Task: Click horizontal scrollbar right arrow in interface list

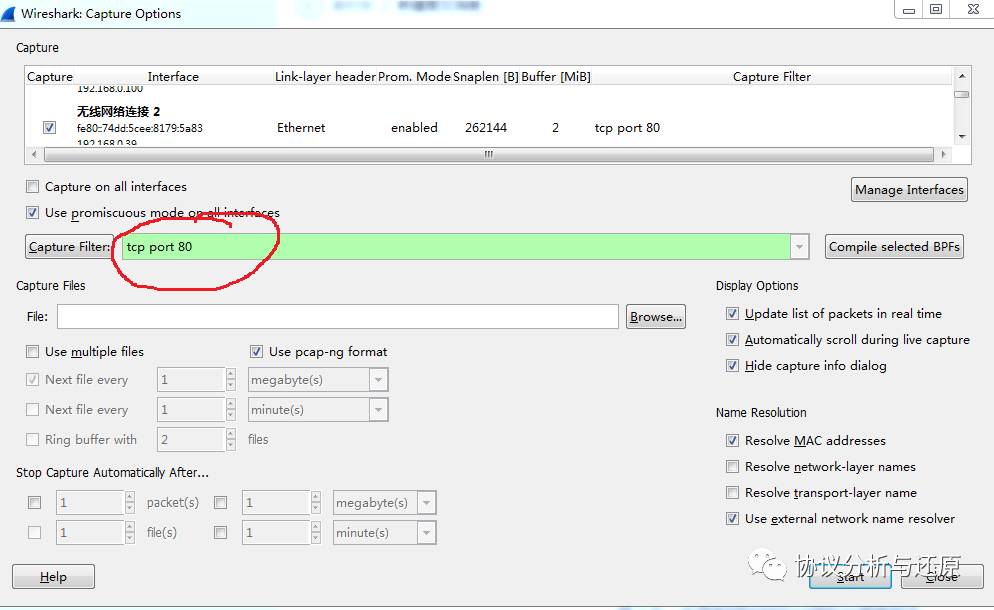Action: pyautogui.click(x=943, y=154)
